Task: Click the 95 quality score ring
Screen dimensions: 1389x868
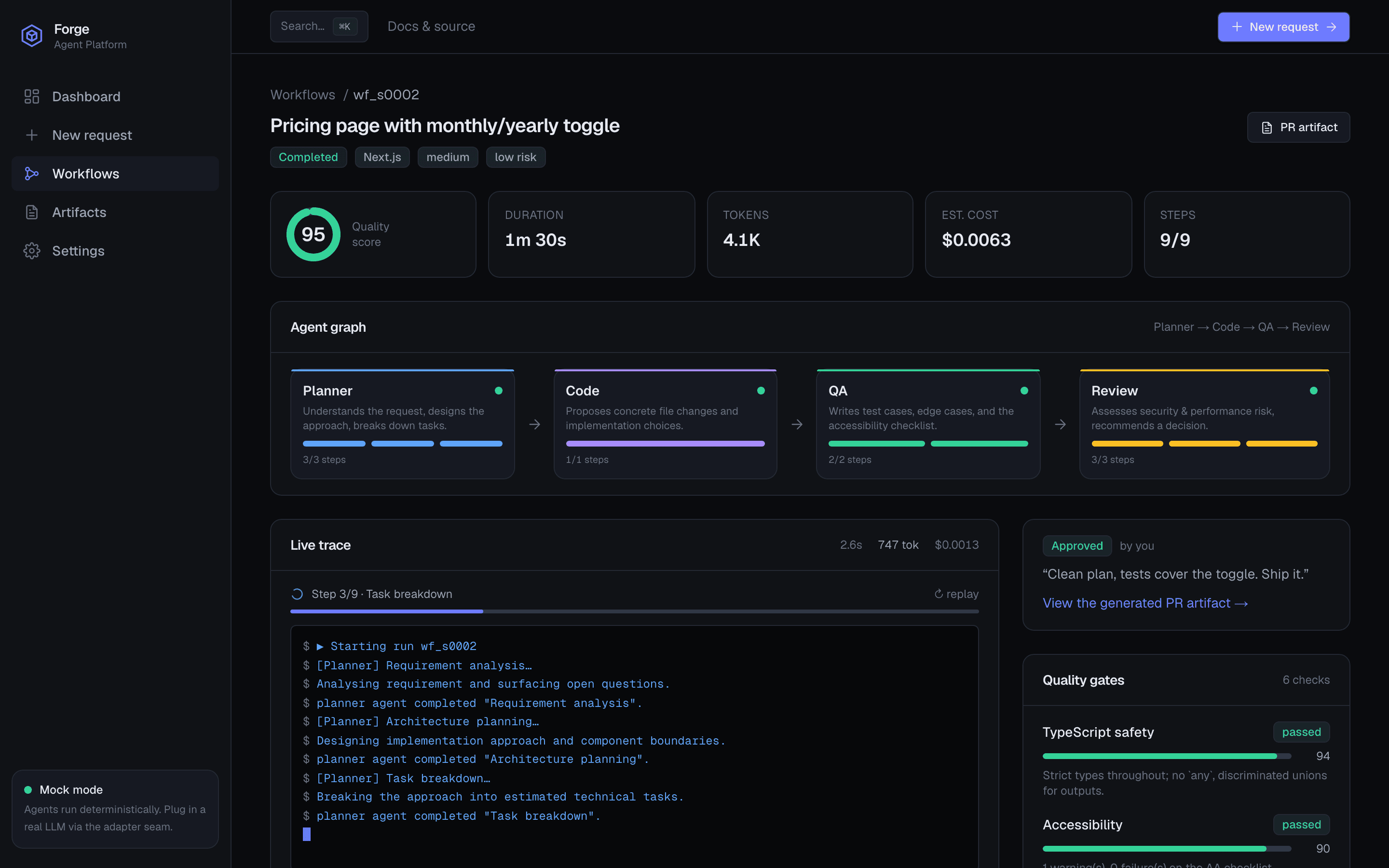Action: (x=313, y=234)
